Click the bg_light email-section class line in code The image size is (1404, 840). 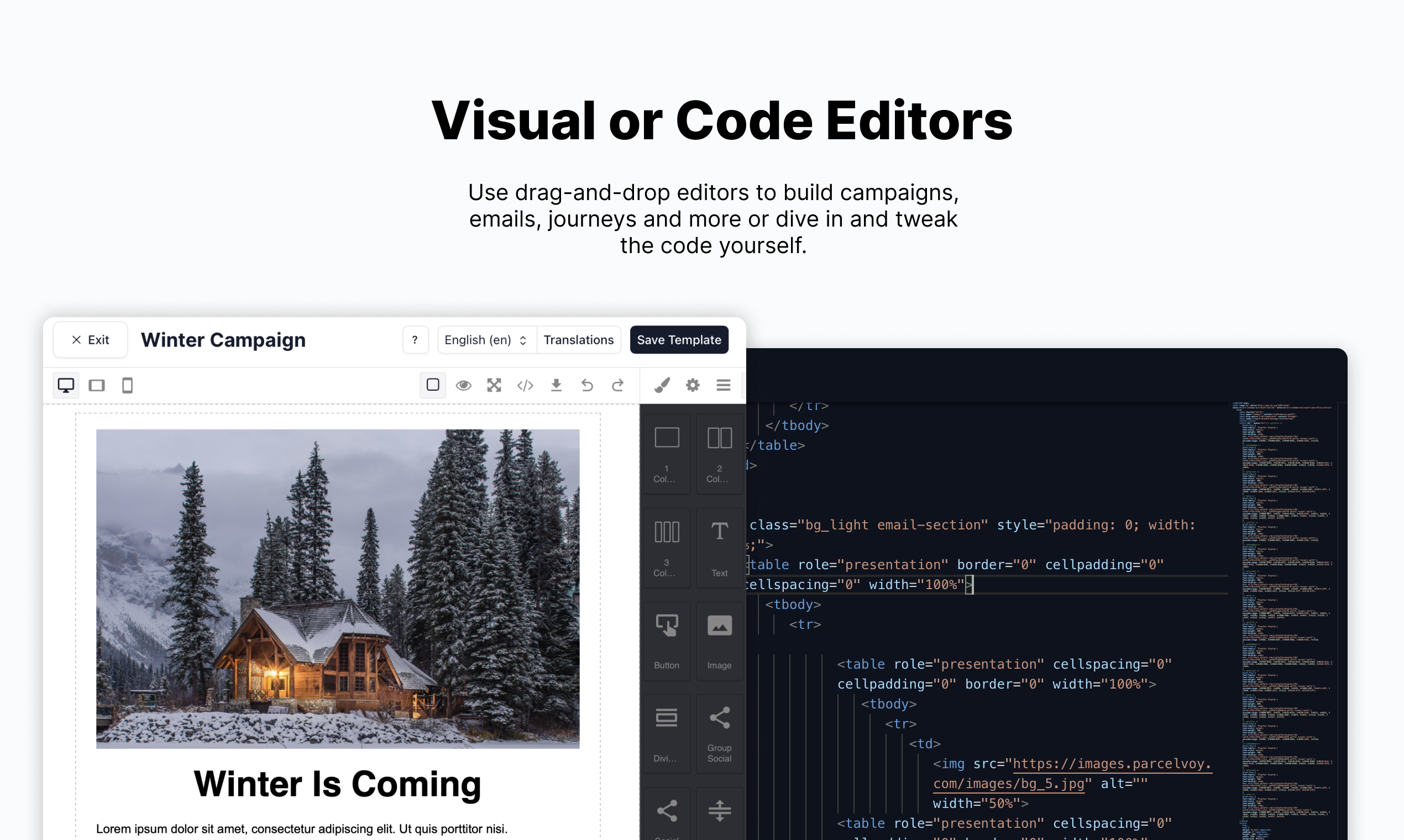[x=972, y=524]
